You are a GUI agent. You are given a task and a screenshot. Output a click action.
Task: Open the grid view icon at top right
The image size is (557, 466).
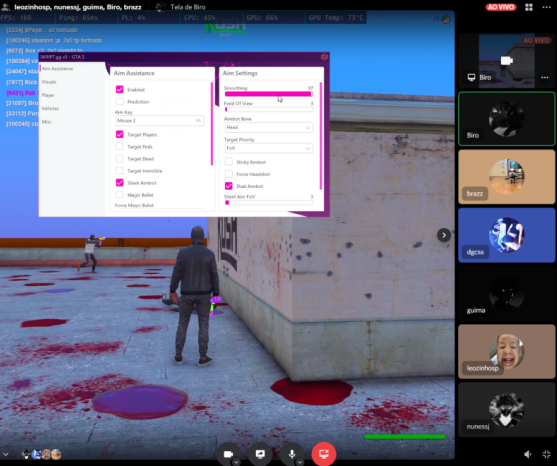(x=529, y=7)
